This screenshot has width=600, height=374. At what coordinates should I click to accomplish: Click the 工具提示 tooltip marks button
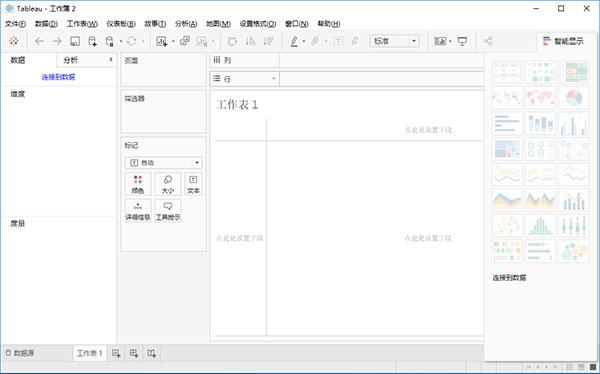click(168, 210)
